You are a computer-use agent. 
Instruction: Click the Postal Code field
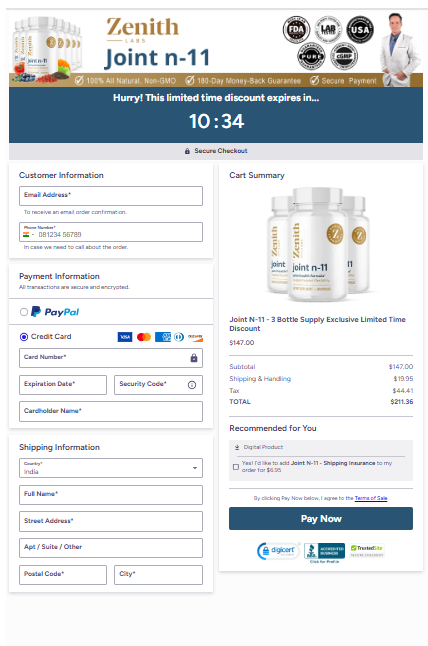63,575
